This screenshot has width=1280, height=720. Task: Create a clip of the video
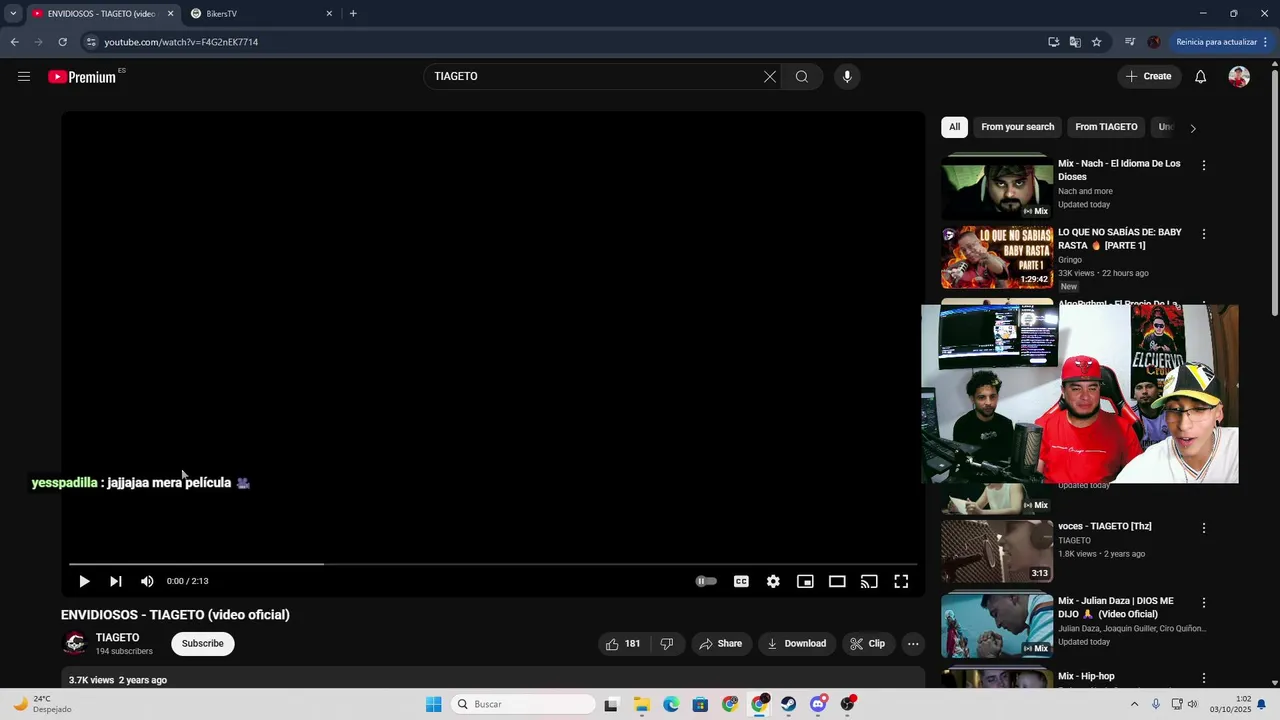pyautogui.click(x=868, y=644)
